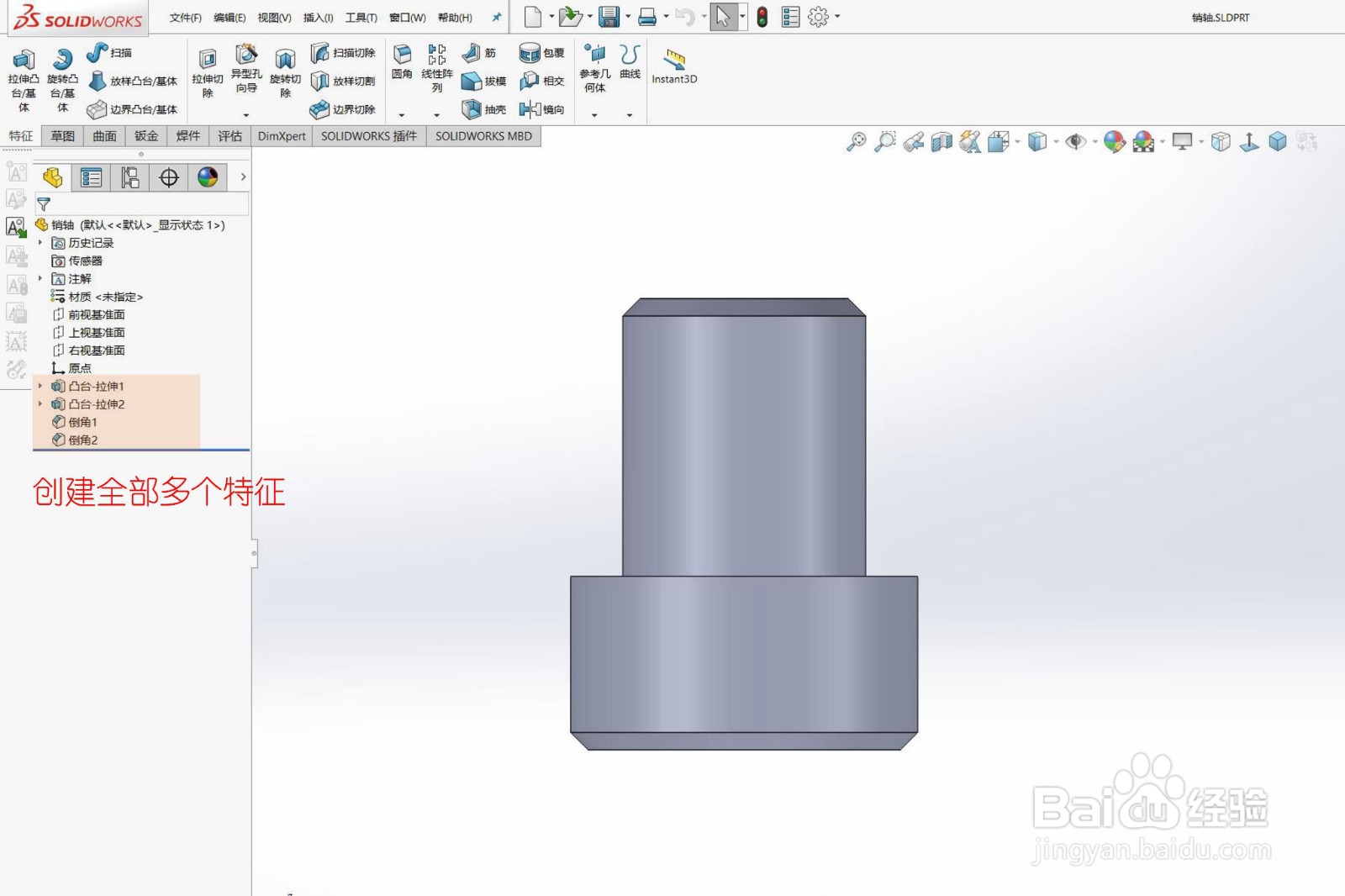This screenshot has height=896, width=1345.
Task: Switch to the 钣金 sheet metal tab
Action: tap(146, 136)
